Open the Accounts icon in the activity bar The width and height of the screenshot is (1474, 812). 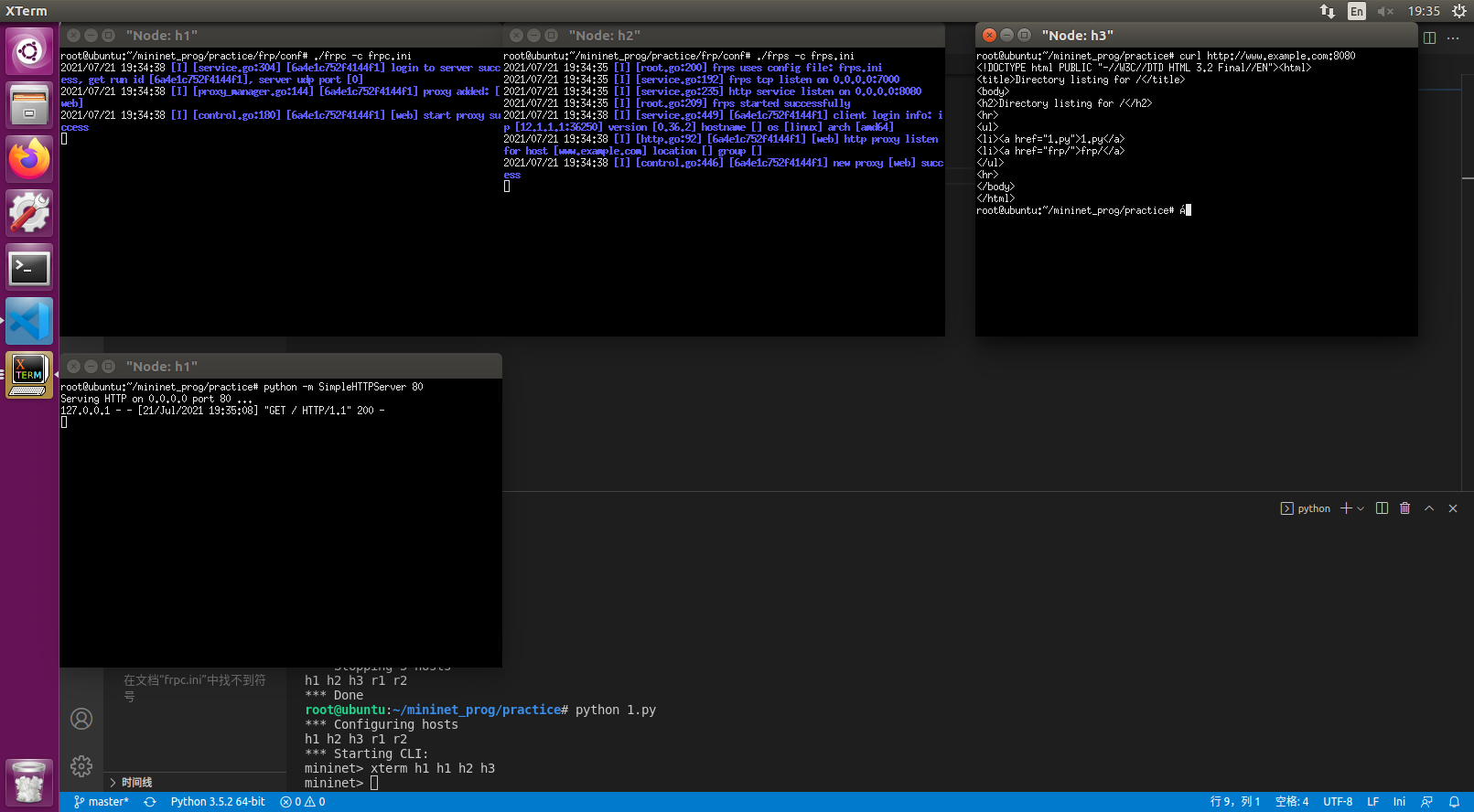pyautogui.click(x=81, y=719)
